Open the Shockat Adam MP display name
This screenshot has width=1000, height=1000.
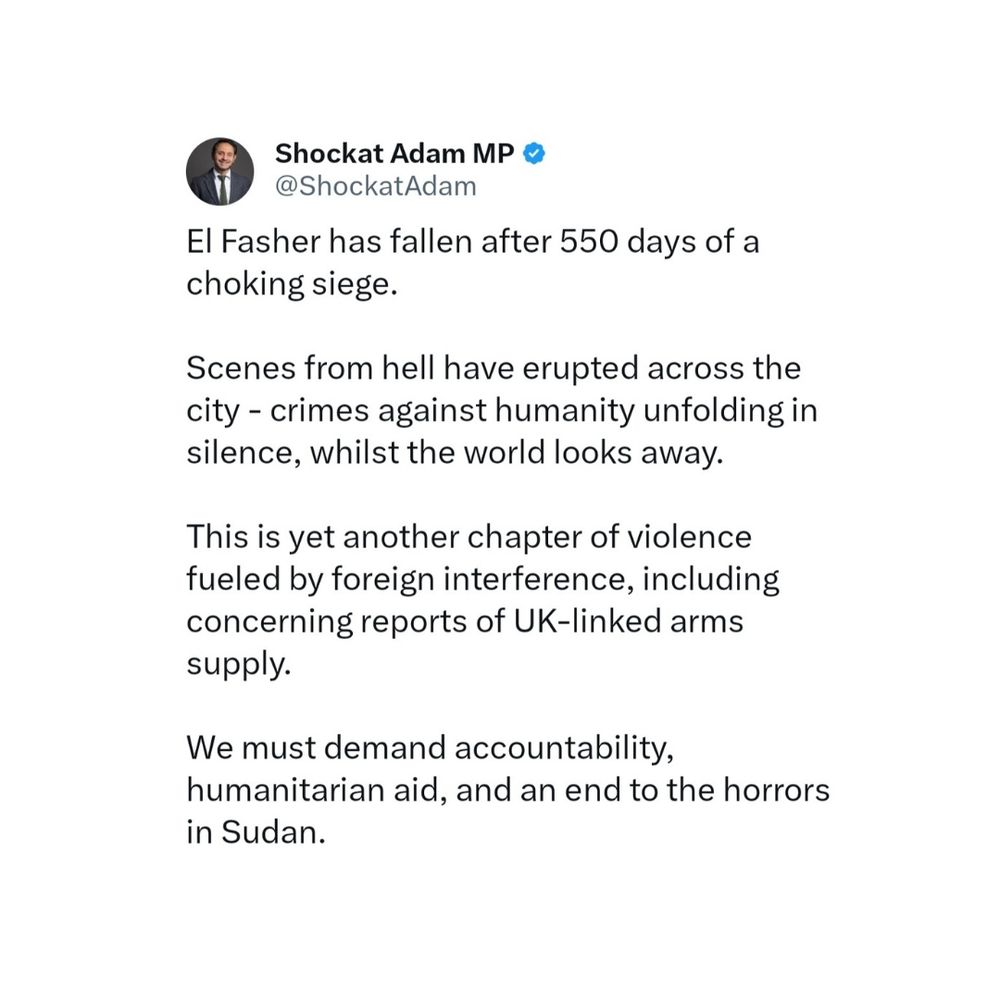396,154
